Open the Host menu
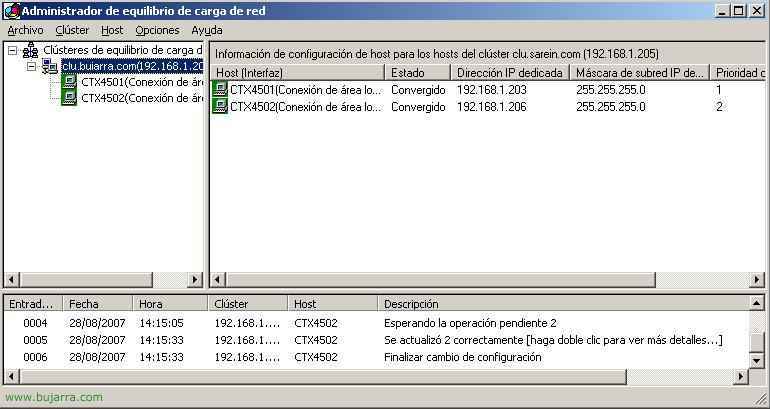The height and width of the screenshot is (409, 770). (112, 30)
